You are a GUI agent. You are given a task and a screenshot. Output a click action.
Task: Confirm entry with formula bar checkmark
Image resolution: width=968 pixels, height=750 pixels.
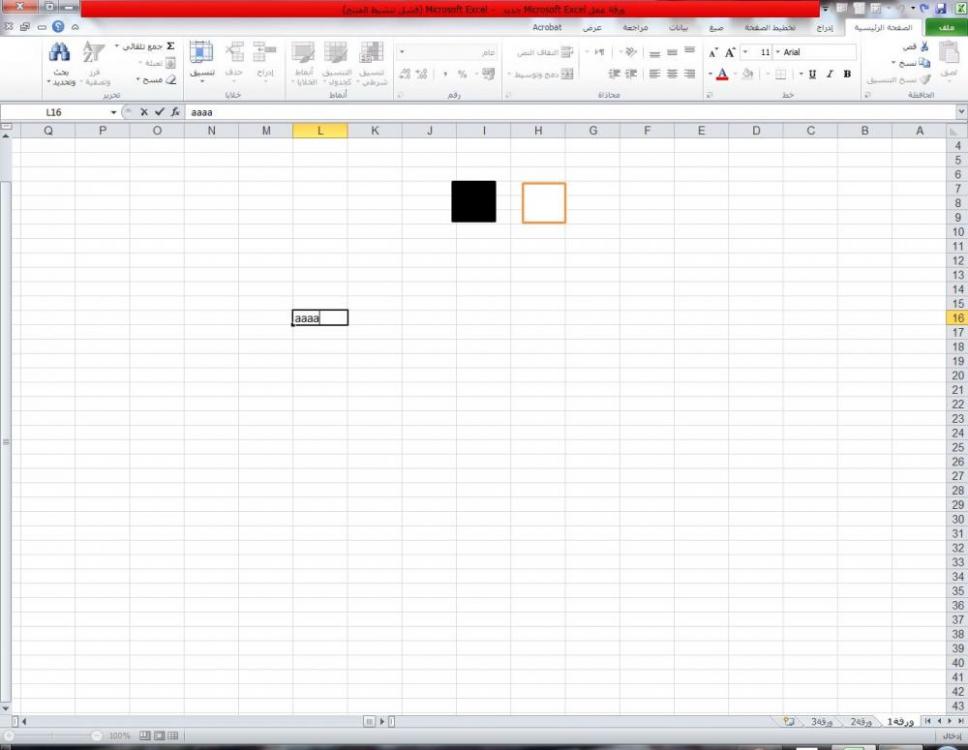158,112
